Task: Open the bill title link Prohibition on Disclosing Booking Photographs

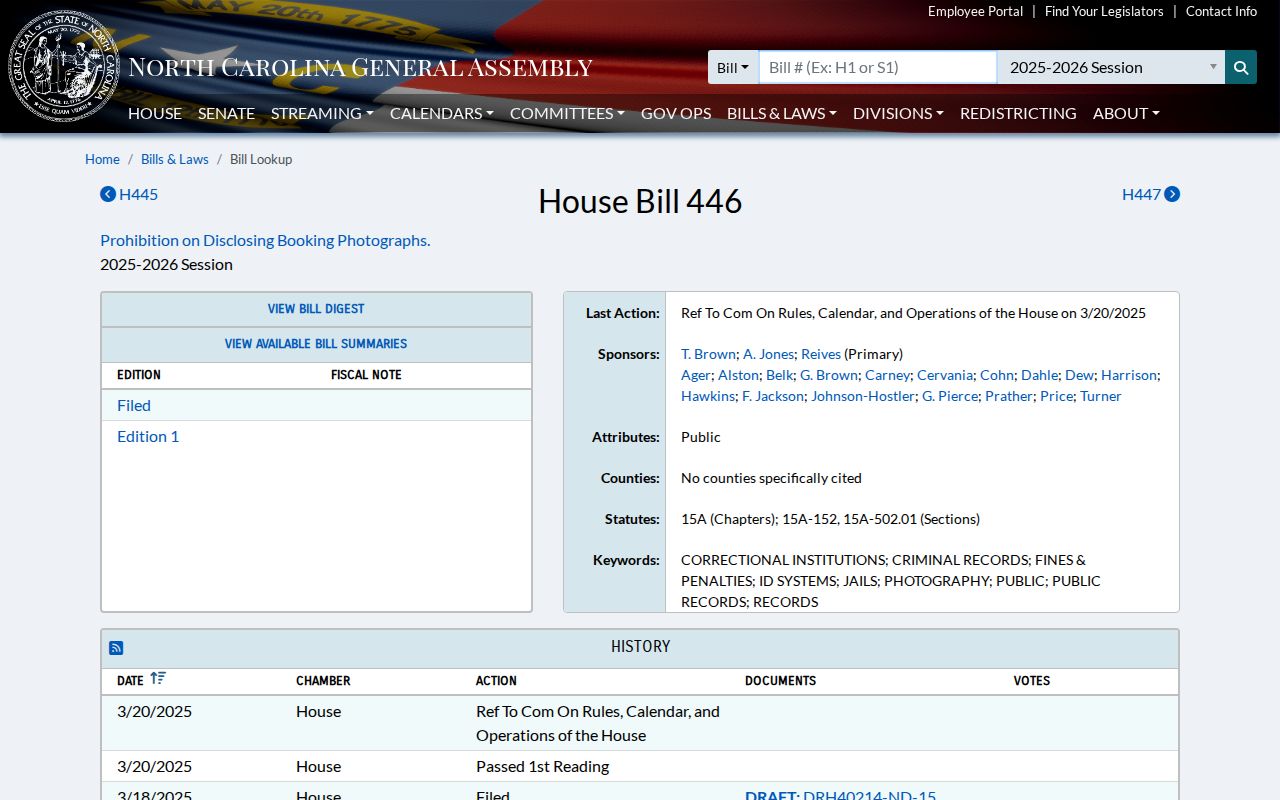Action: 265,240
